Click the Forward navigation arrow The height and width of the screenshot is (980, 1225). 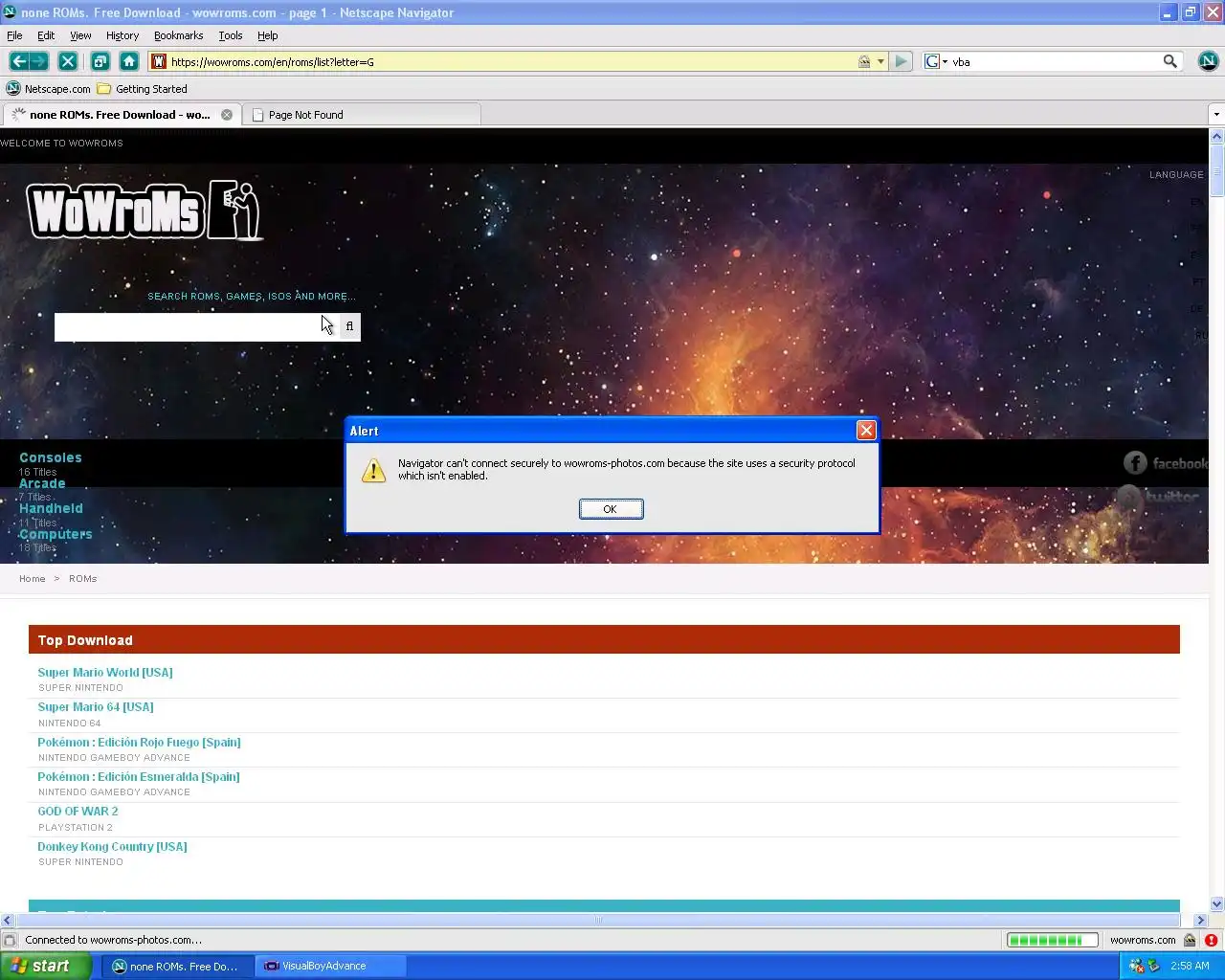(x=38, y=61)
